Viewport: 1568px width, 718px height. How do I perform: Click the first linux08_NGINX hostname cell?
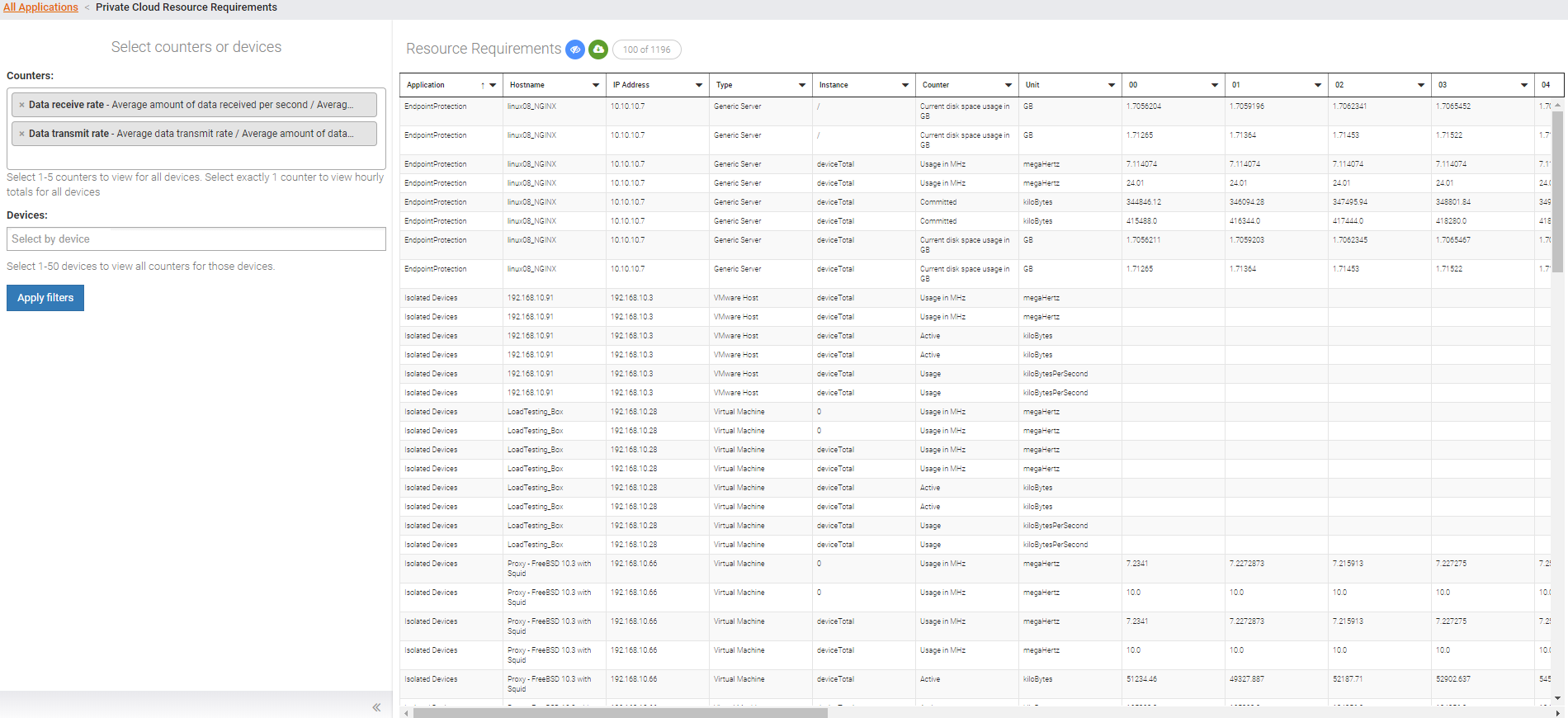click(532, 106)
